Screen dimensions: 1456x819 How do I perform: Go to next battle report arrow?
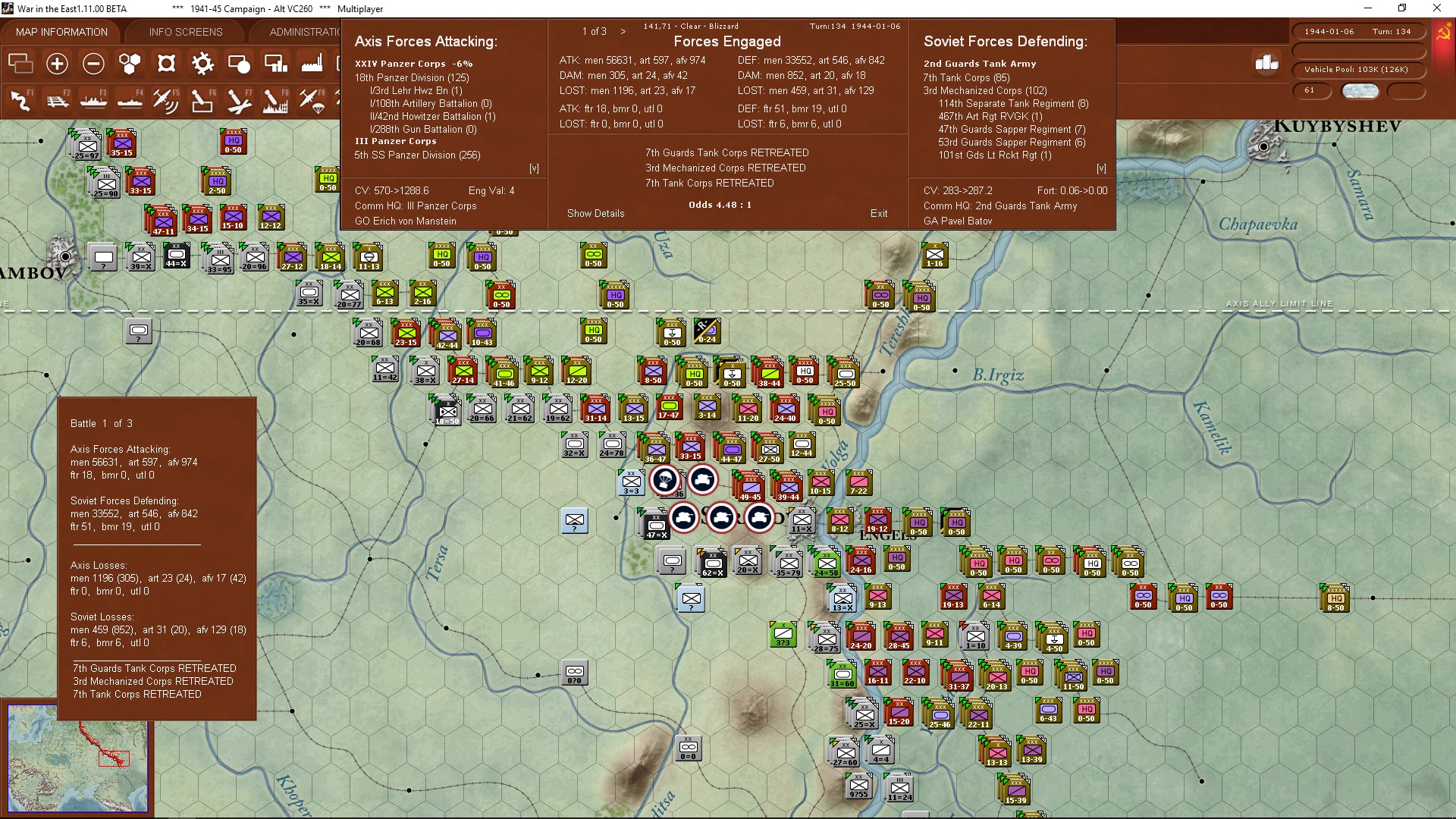click(x=623, y=31)
